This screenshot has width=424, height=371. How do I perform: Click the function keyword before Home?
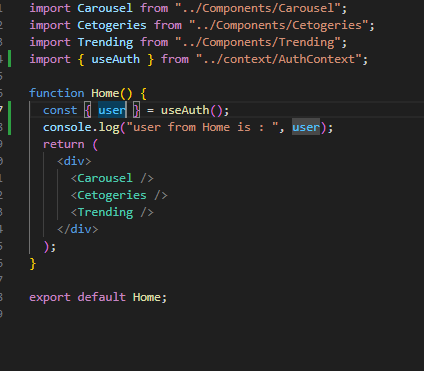click(57, 93)
